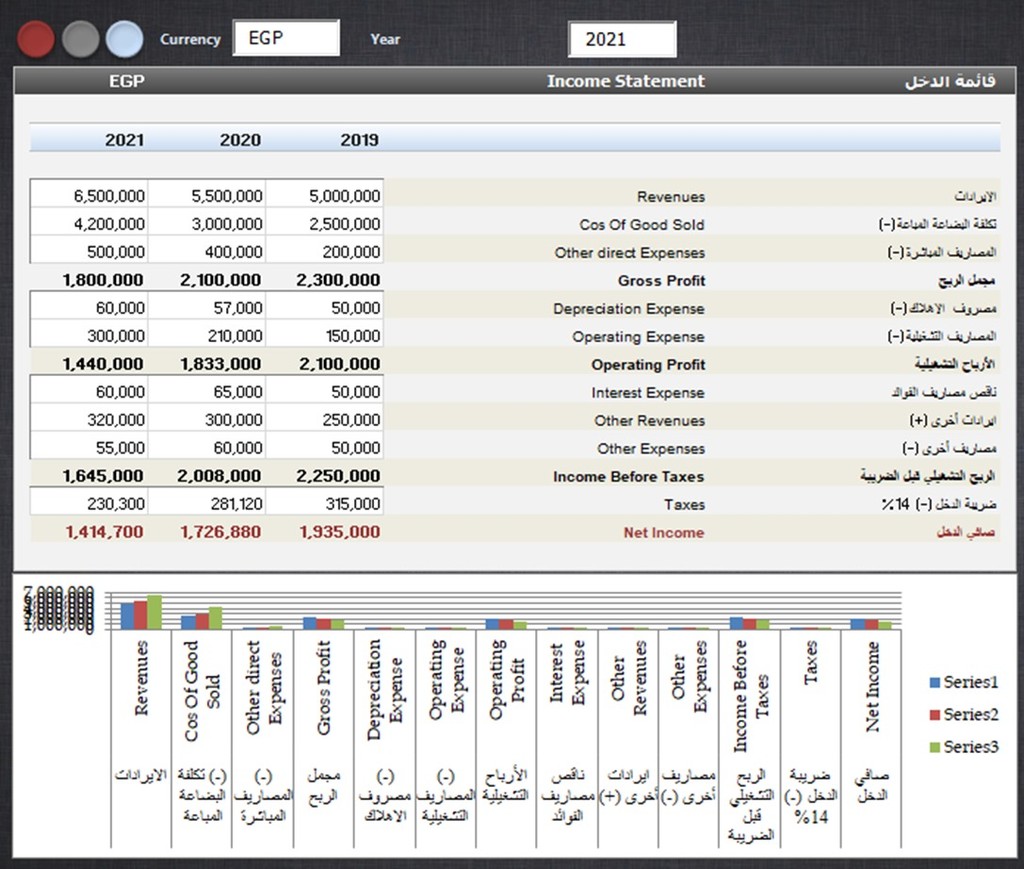This screenshot has height=869, width=1024.
Task: Select 2021 Depreciation Expense cell 60,000
Action: 89,308
